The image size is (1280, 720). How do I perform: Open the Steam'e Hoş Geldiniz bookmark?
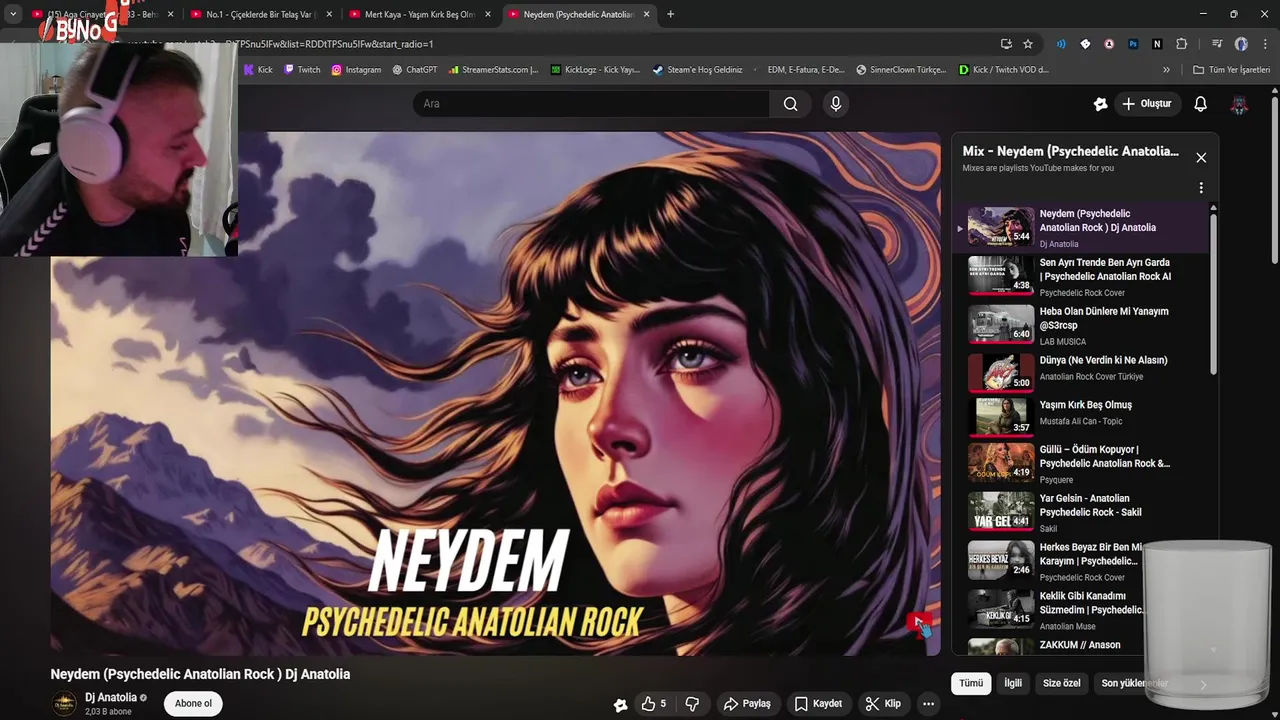tap(697, 70)
